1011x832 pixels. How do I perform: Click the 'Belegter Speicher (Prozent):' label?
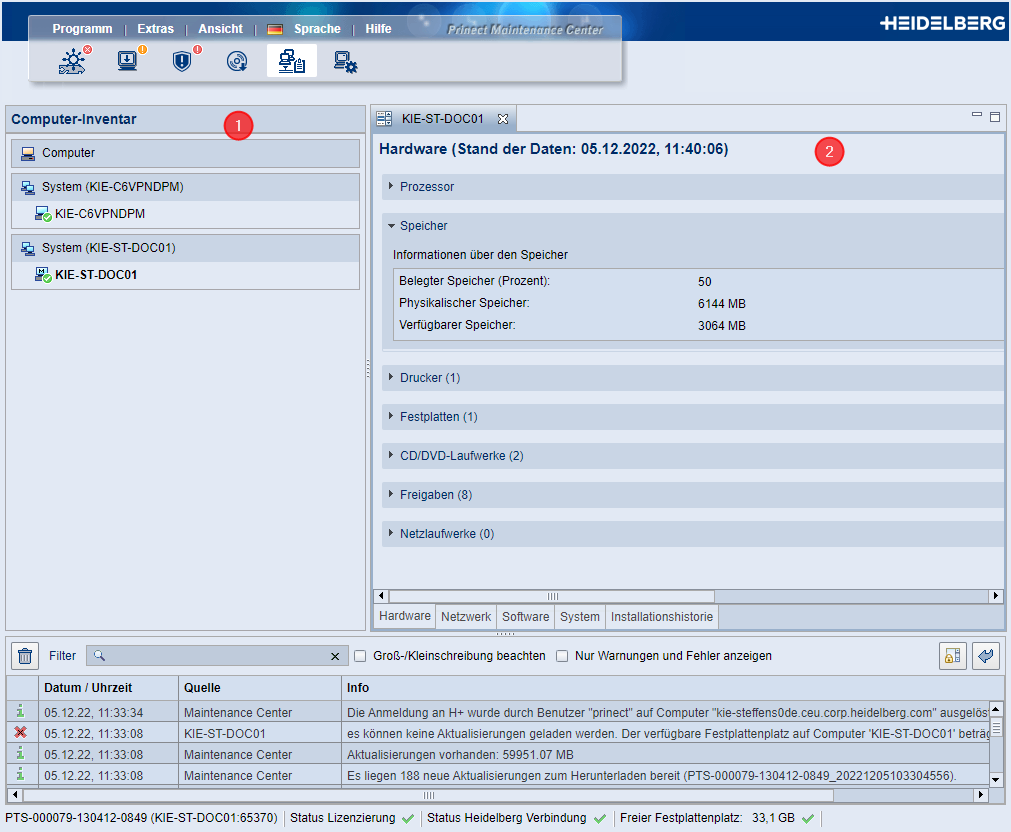point(475,281)
